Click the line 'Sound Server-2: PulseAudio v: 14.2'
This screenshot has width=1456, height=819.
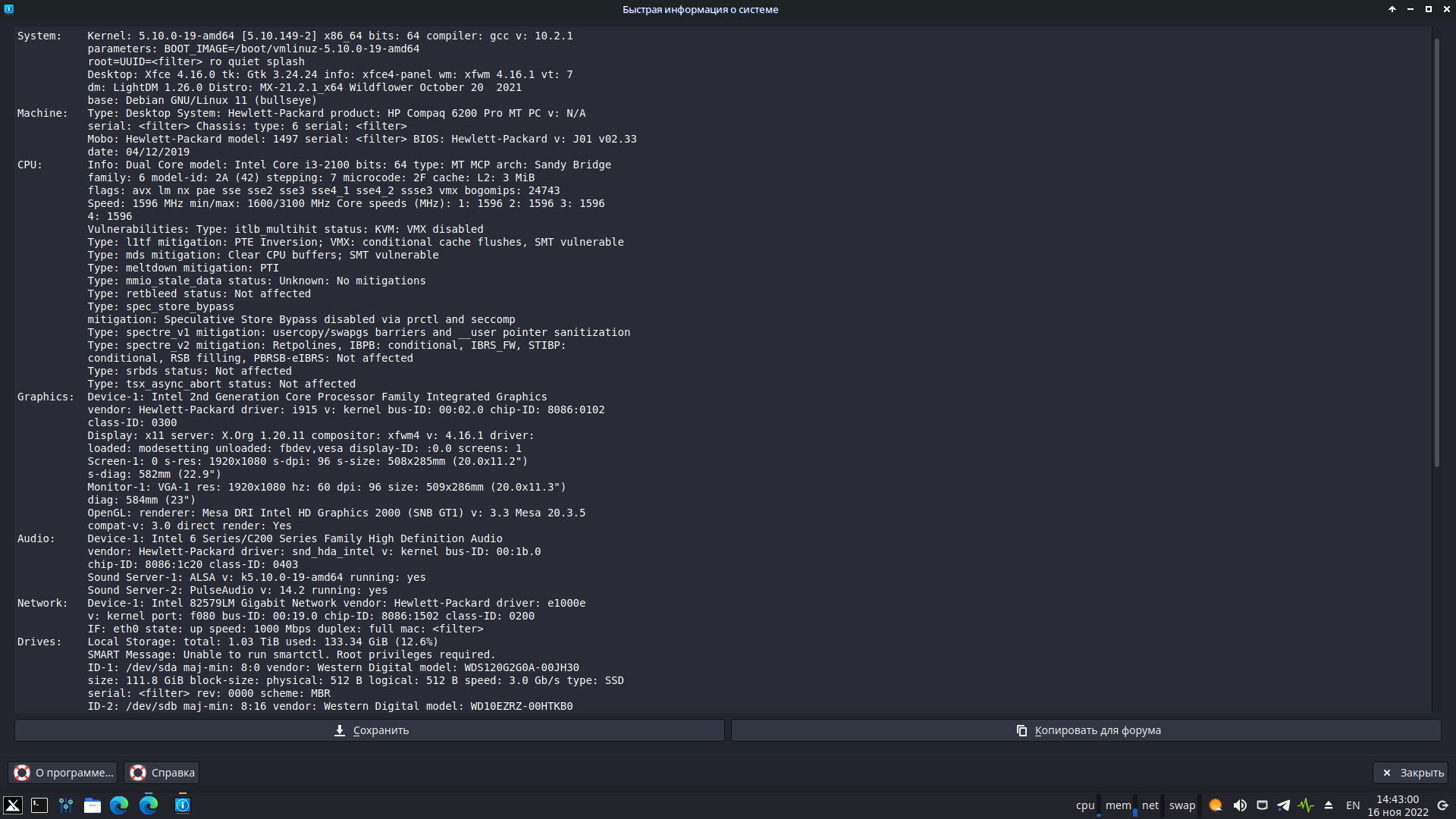pos(237,590)
